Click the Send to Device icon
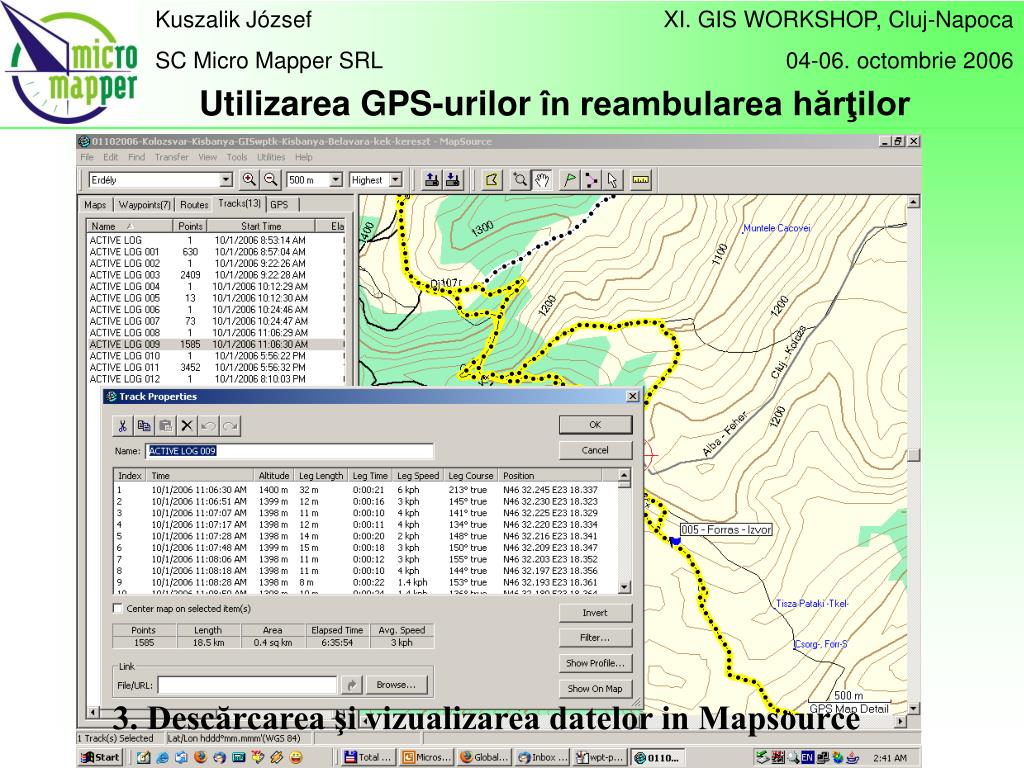The image size is (1024, 768). tap(431, 180)
